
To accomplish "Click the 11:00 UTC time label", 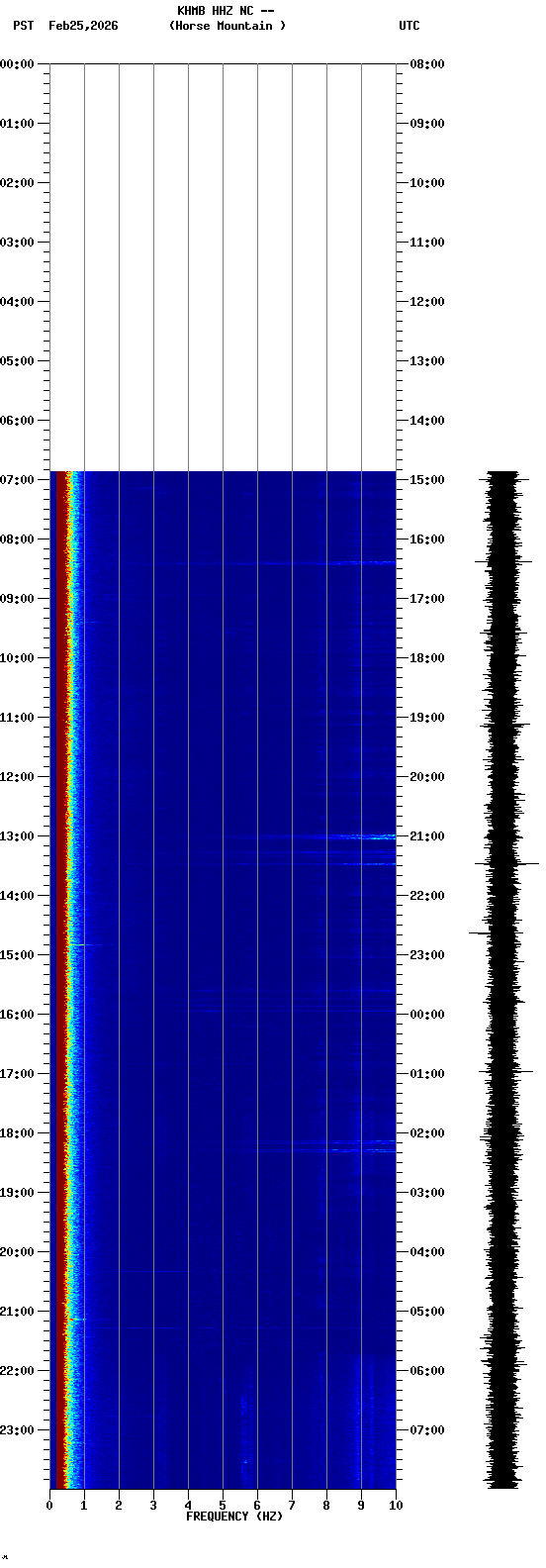I will [x=427, y=243].
